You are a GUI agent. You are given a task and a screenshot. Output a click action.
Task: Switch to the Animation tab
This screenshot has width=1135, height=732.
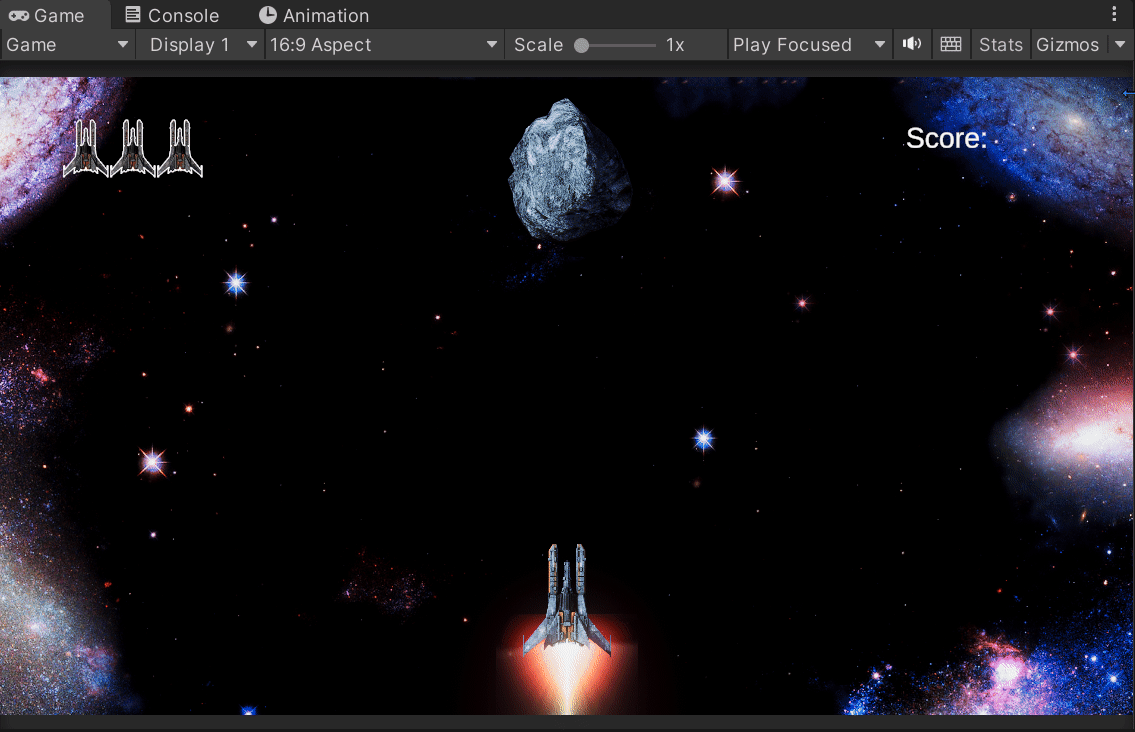[313, 15]
